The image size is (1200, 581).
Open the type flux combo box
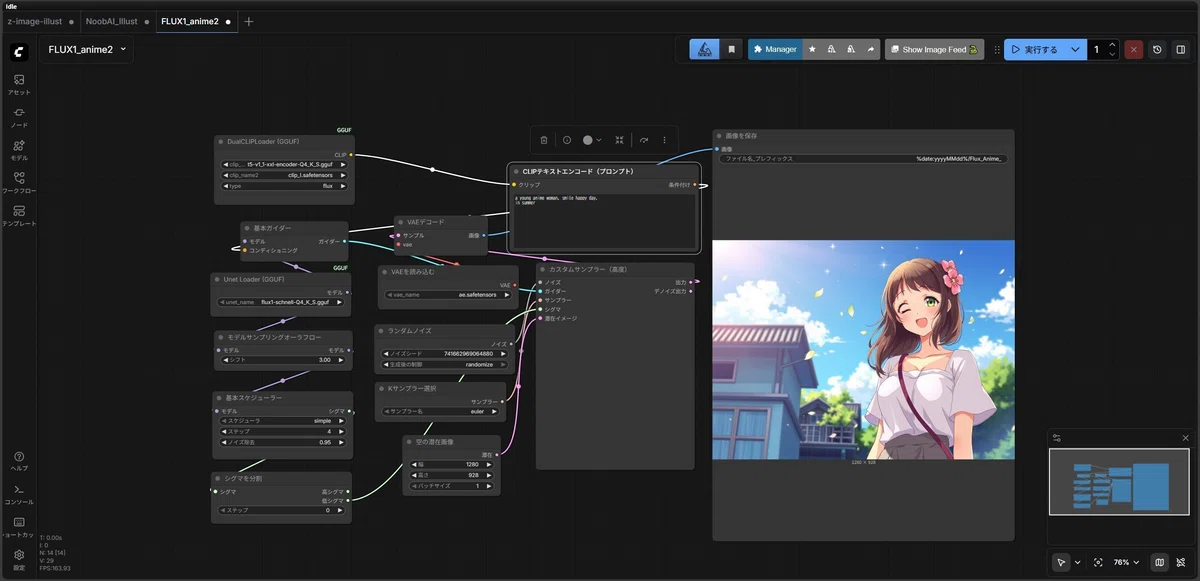click(x=286, y=186)
